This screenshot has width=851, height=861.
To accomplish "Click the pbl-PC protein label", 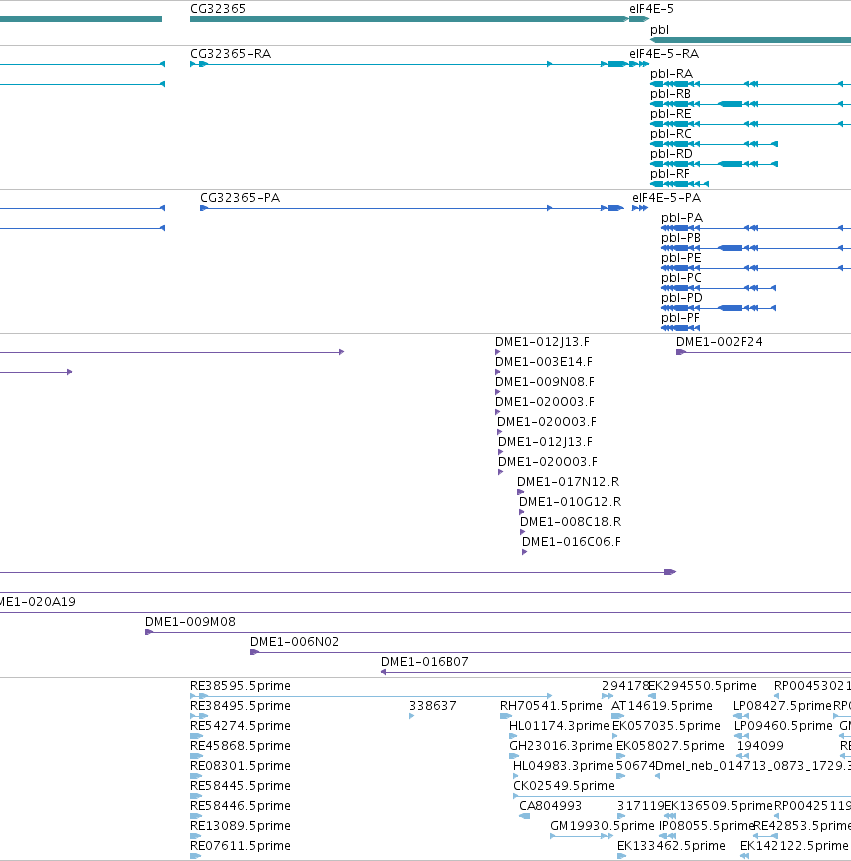I will click(x=681, y=278).
